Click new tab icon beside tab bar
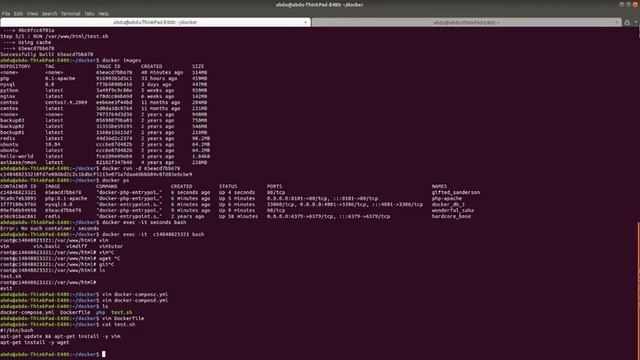Image resolution: width=640 pixels, height=360 pixels. pos(627,22)
